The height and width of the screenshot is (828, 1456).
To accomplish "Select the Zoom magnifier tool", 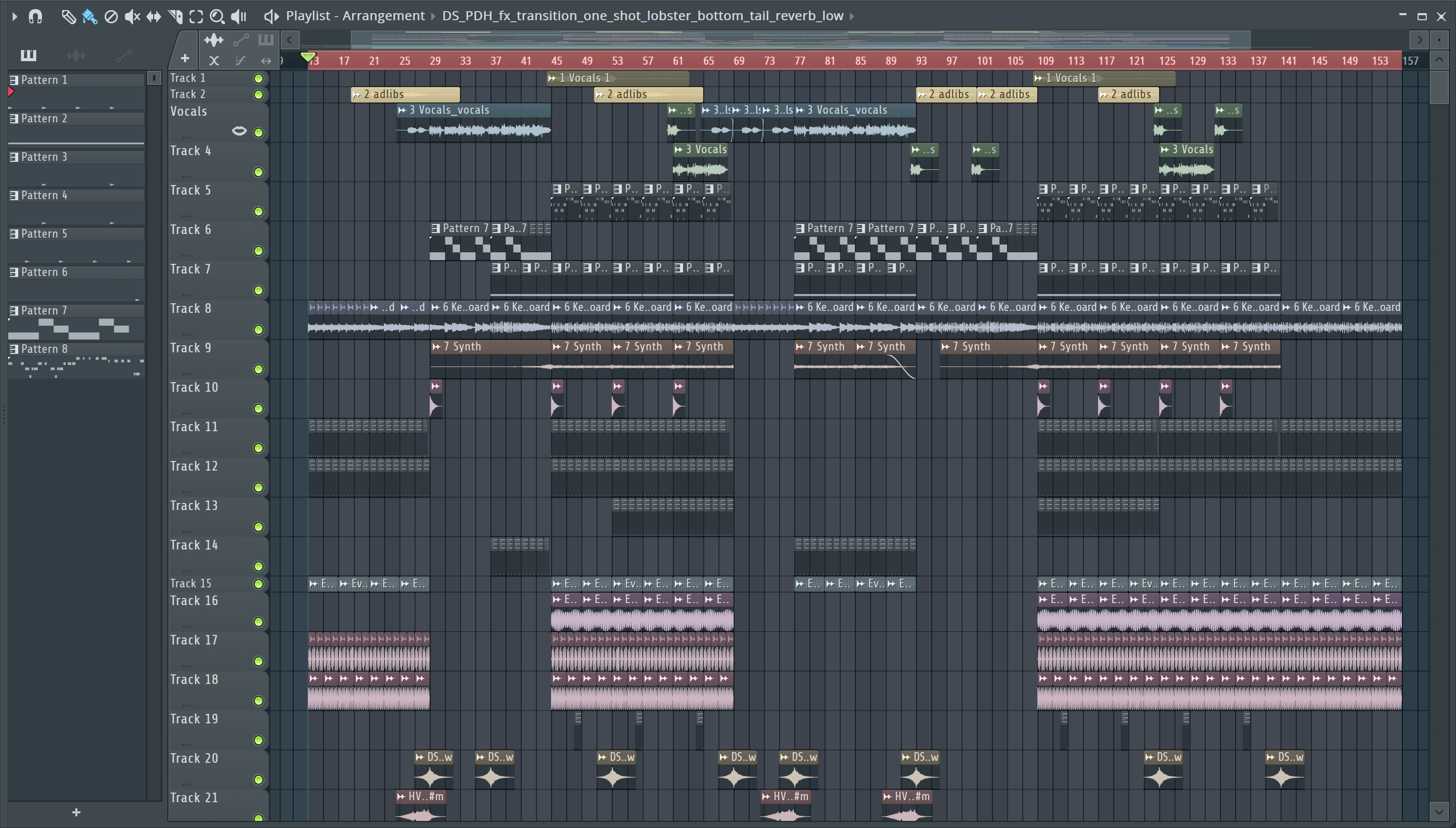I will pos(217,17).
